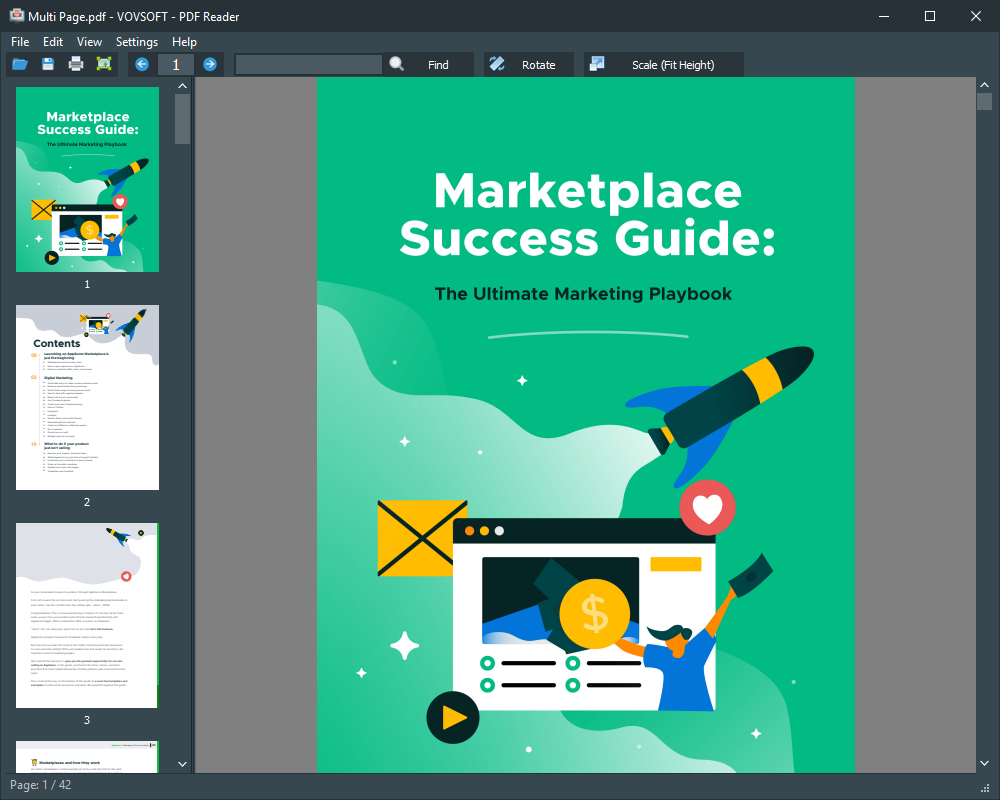
Task: Toggle full screen with the green icon
Action: [x=104, y=64]
